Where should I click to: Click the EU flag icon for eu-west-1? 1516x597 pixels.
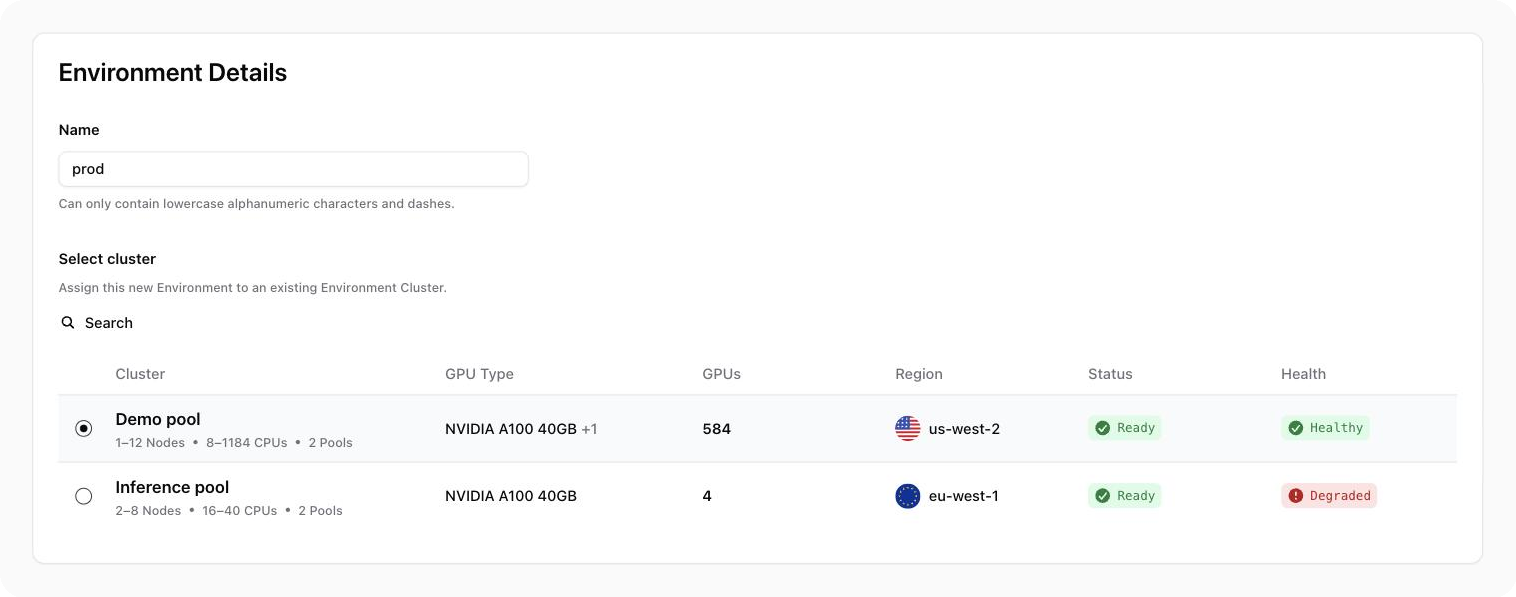[907, 496]
